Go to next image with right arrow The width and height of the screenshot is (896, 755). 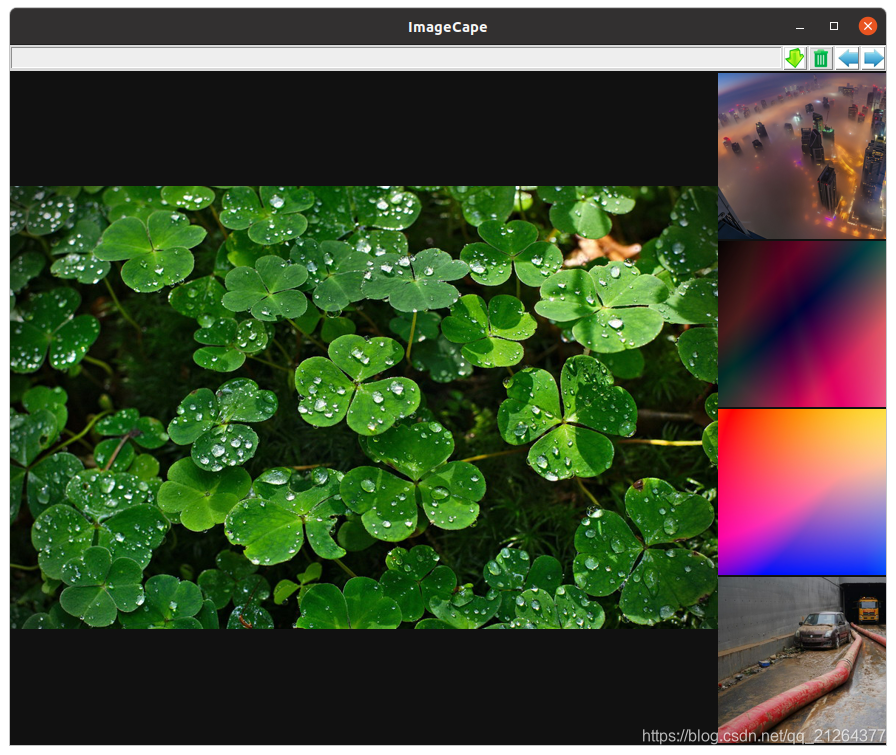[873, 58]
